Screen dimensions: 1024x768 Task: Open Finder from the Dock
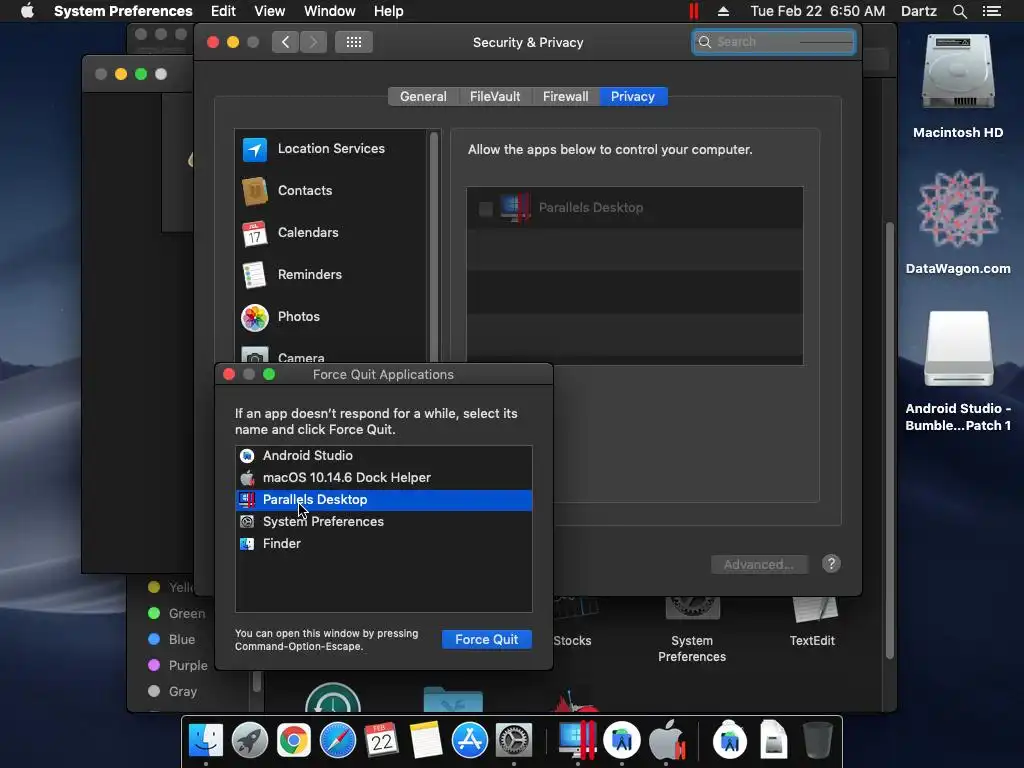[x=206, y=740]
